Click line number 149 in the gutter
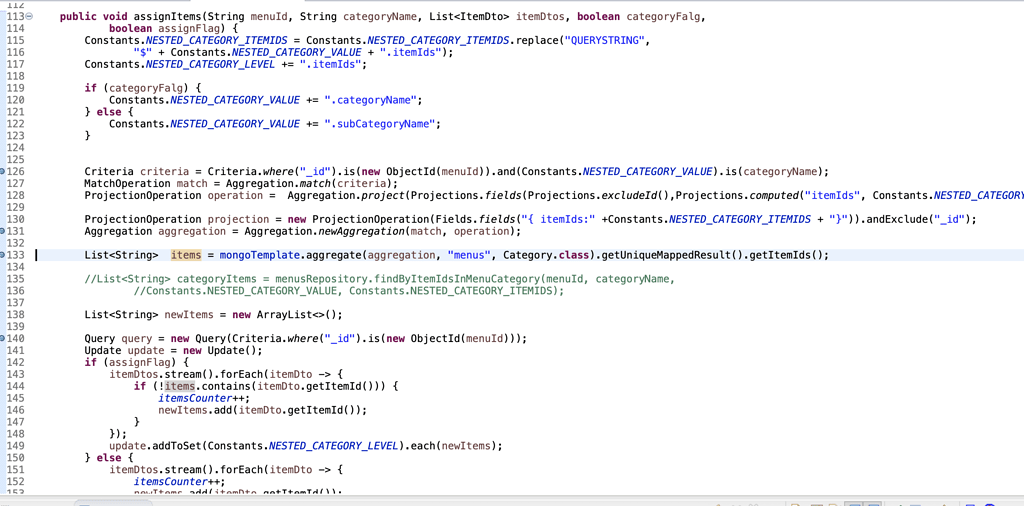1024x506 pixels. pos(14,446)
